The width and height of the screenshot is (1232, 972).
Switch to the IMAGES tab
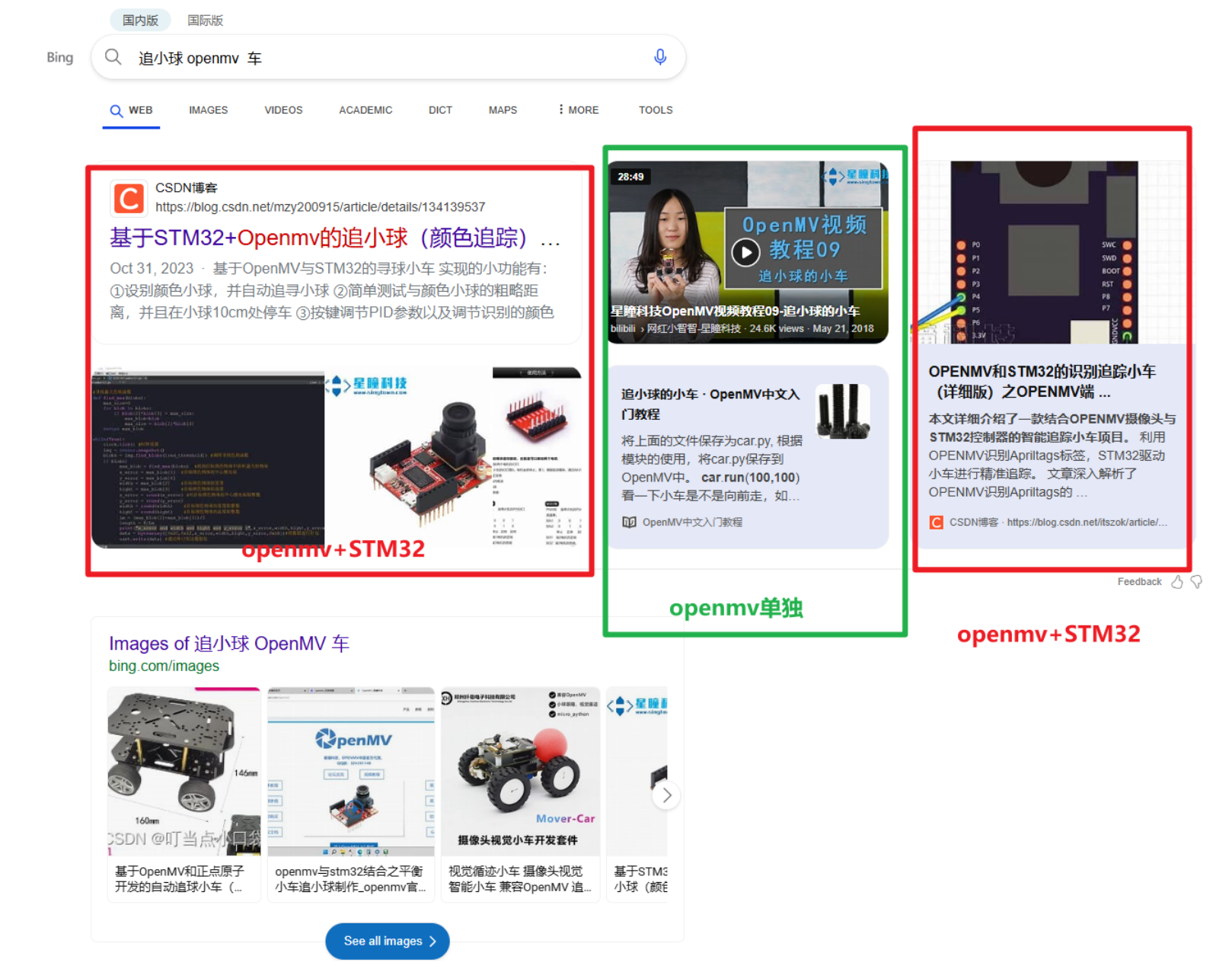[x=208, y=110]
